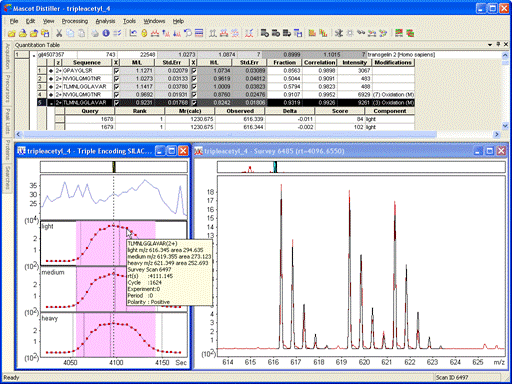Click the red peaks icon beside padlock
512x384 pixels.
(x=155, y=33)
